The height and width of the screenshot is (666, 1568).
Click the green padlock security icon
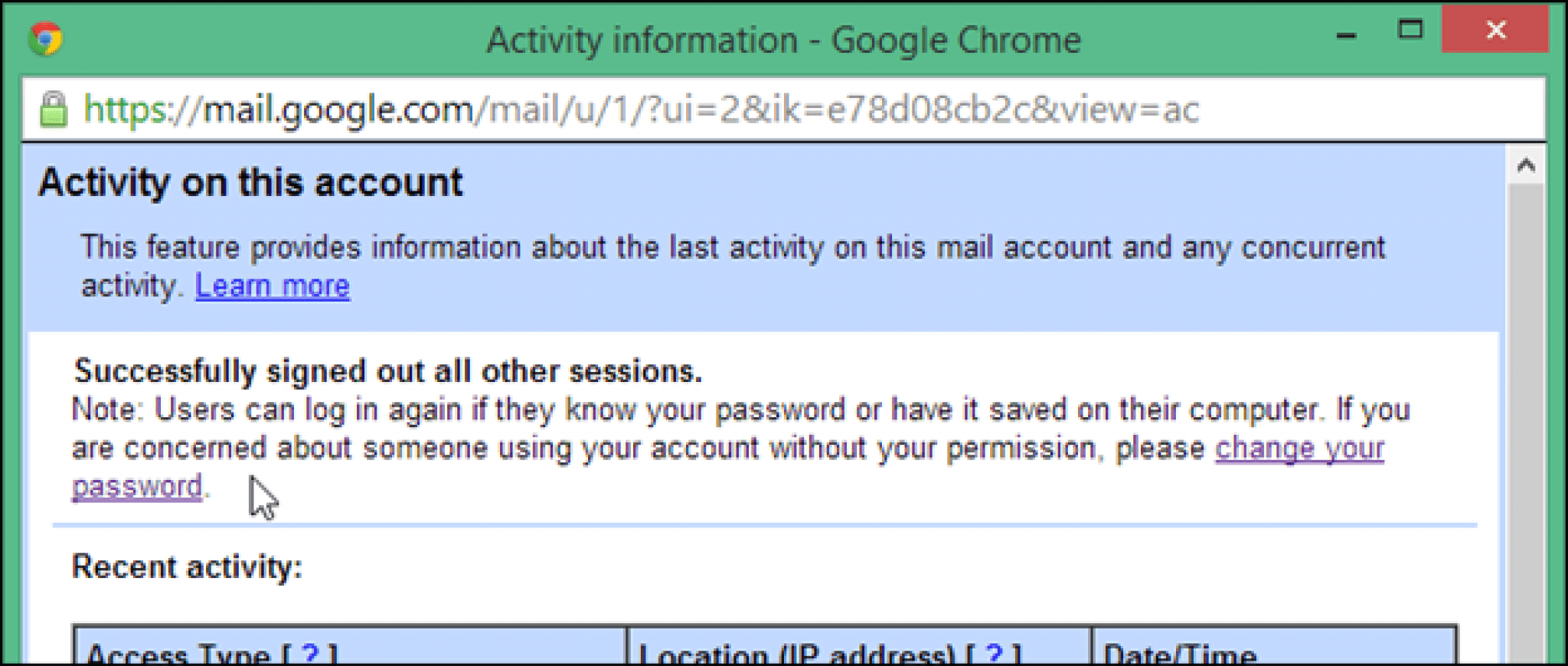(54, 109)
